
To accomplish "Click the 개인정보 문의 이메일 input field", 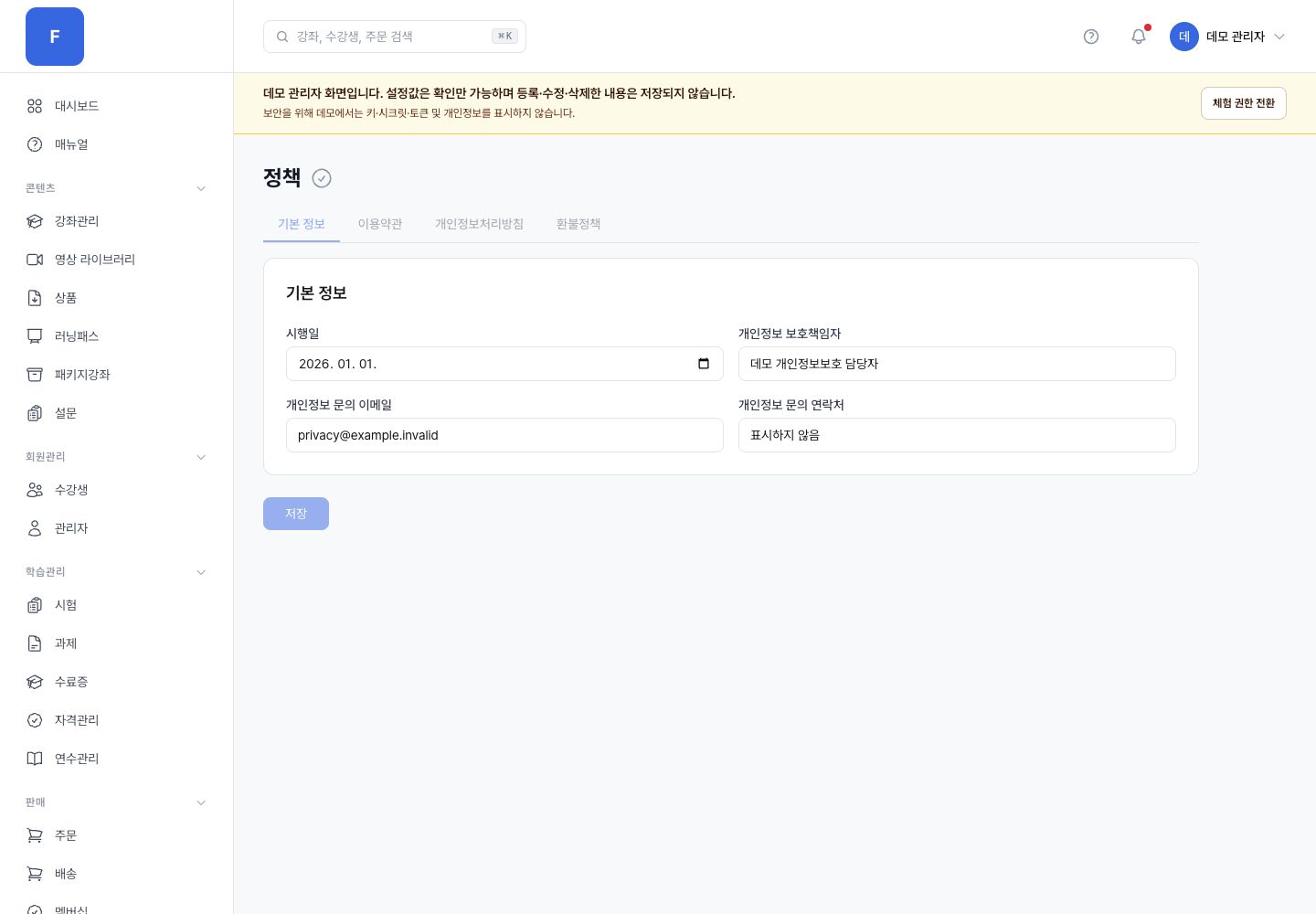I will pos(504,435).
